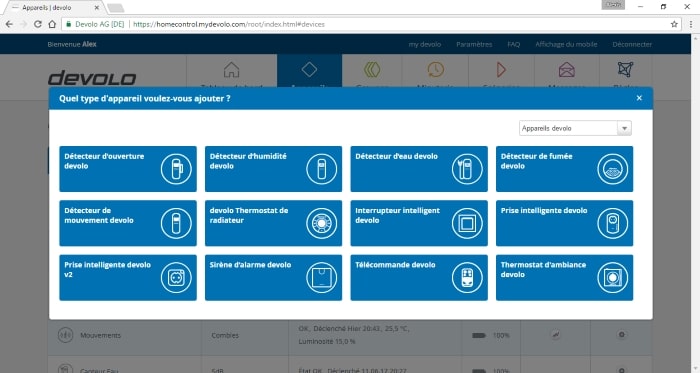Click the Thermostat d'ambiance devolo label

543,269
